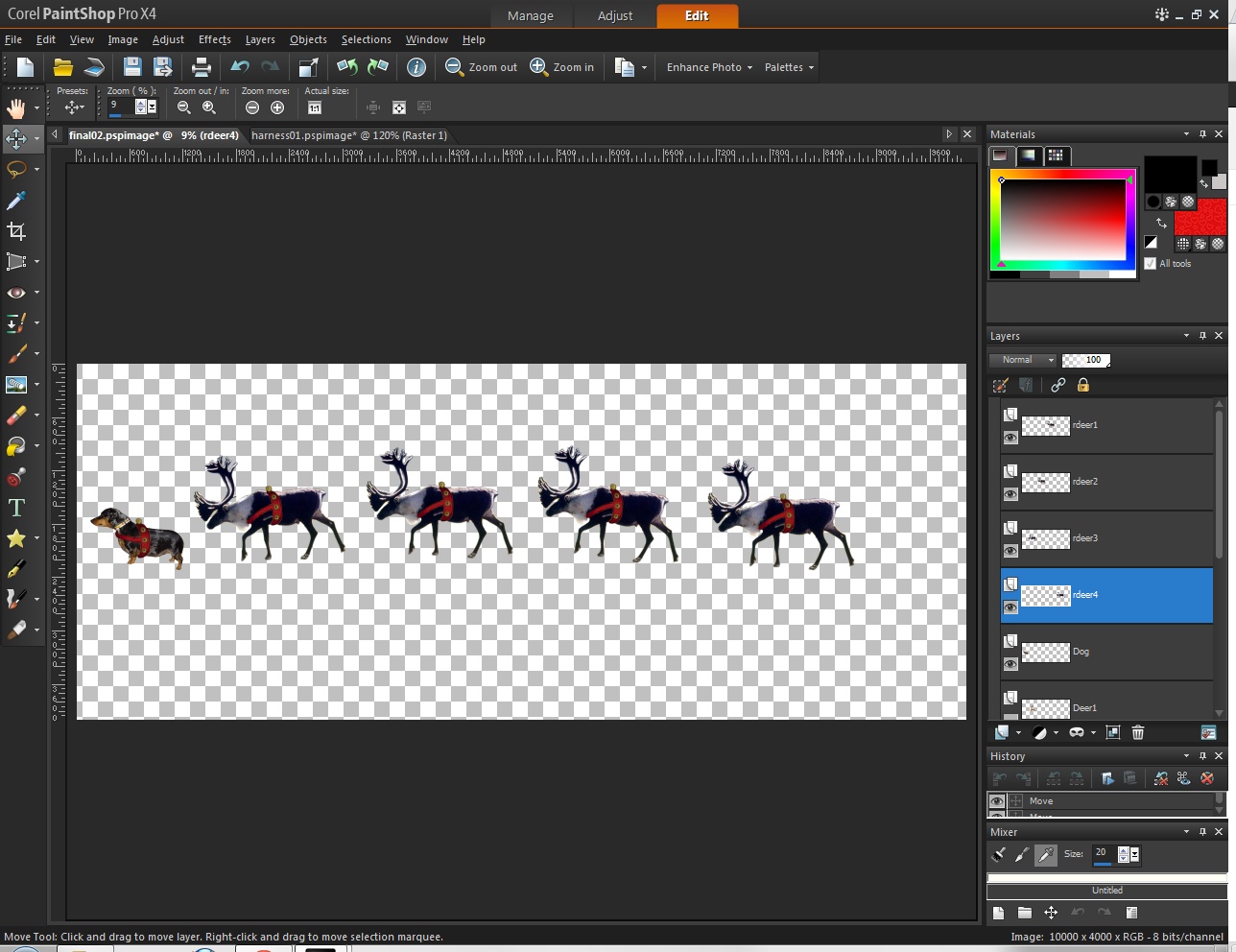Click the Mixer Size input field

tap(1105, 854)
